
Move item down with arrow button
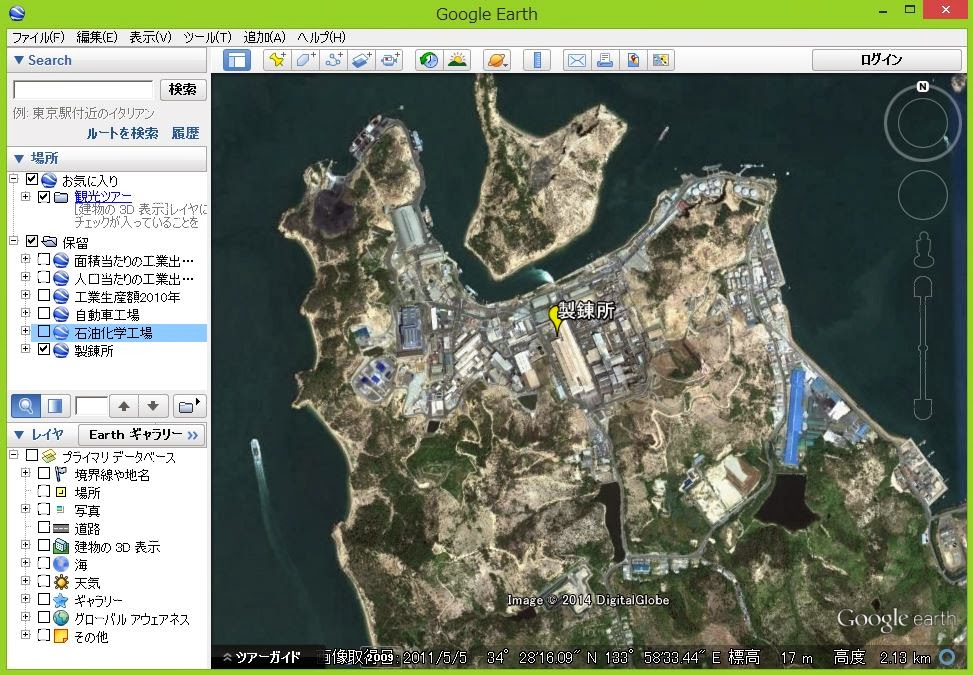[153, 406]
